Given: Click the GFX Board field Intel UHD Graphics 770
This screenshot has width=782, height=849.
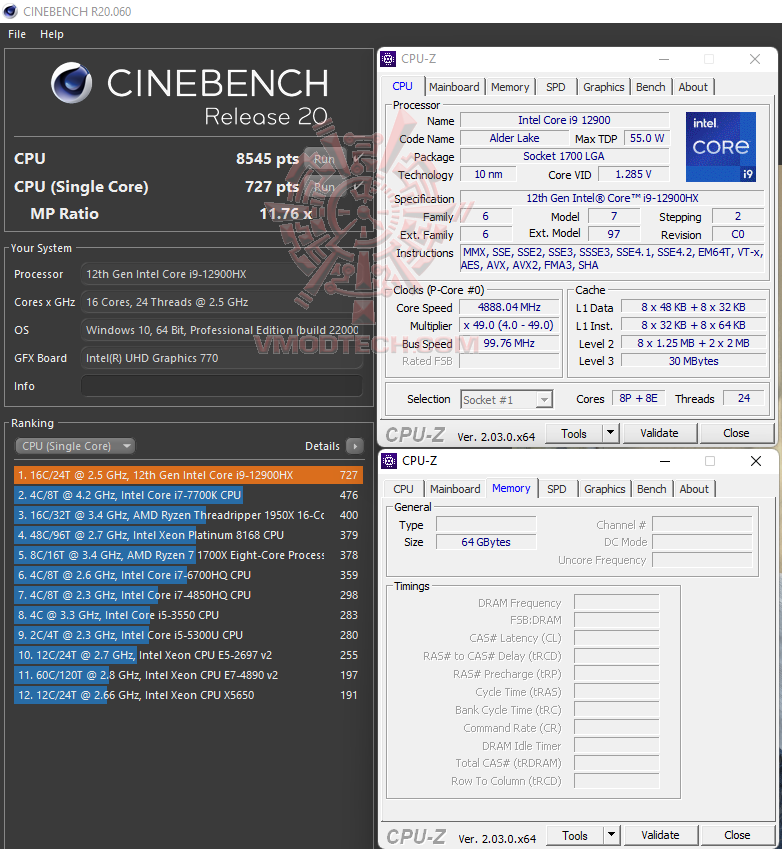Looking at the screenshot, I should tap(221, 358).
